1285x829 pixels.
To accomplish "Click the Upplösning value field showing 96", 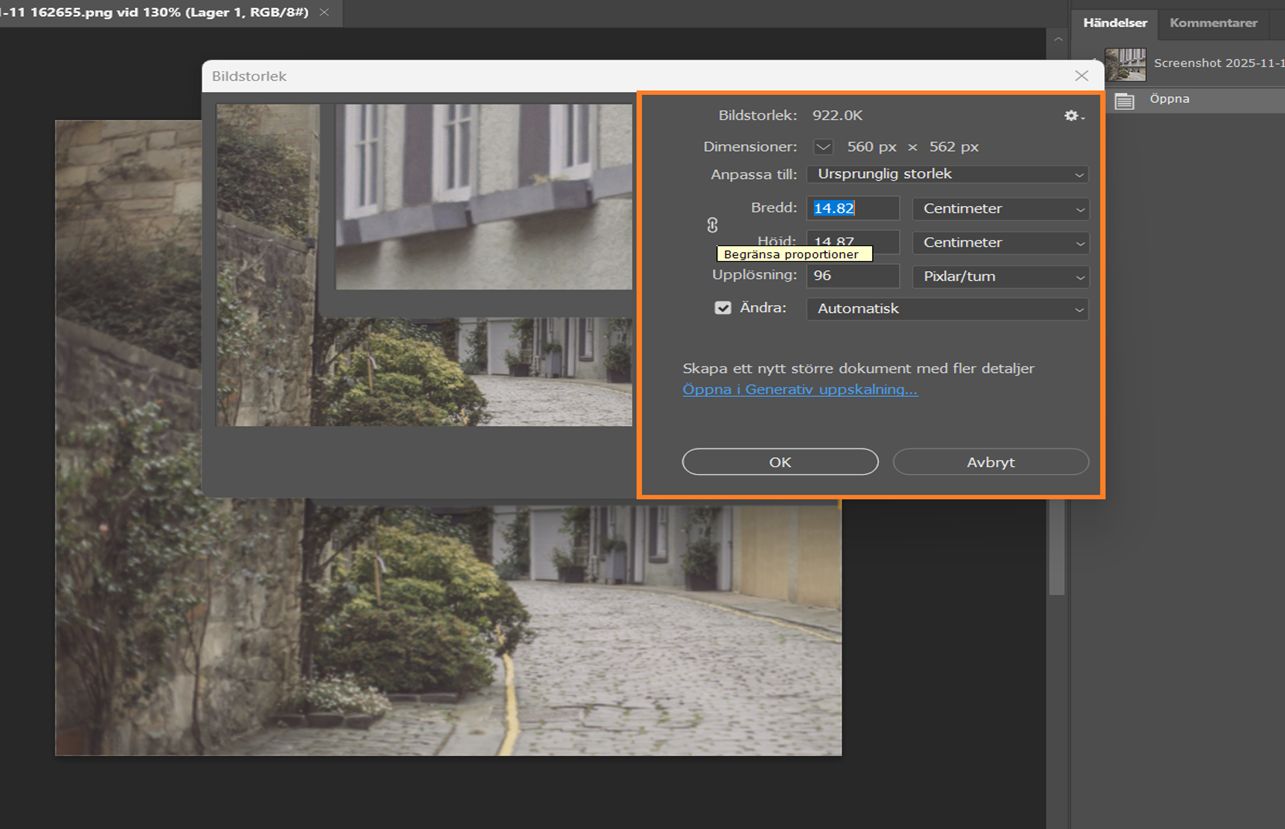I will (853, 277).
